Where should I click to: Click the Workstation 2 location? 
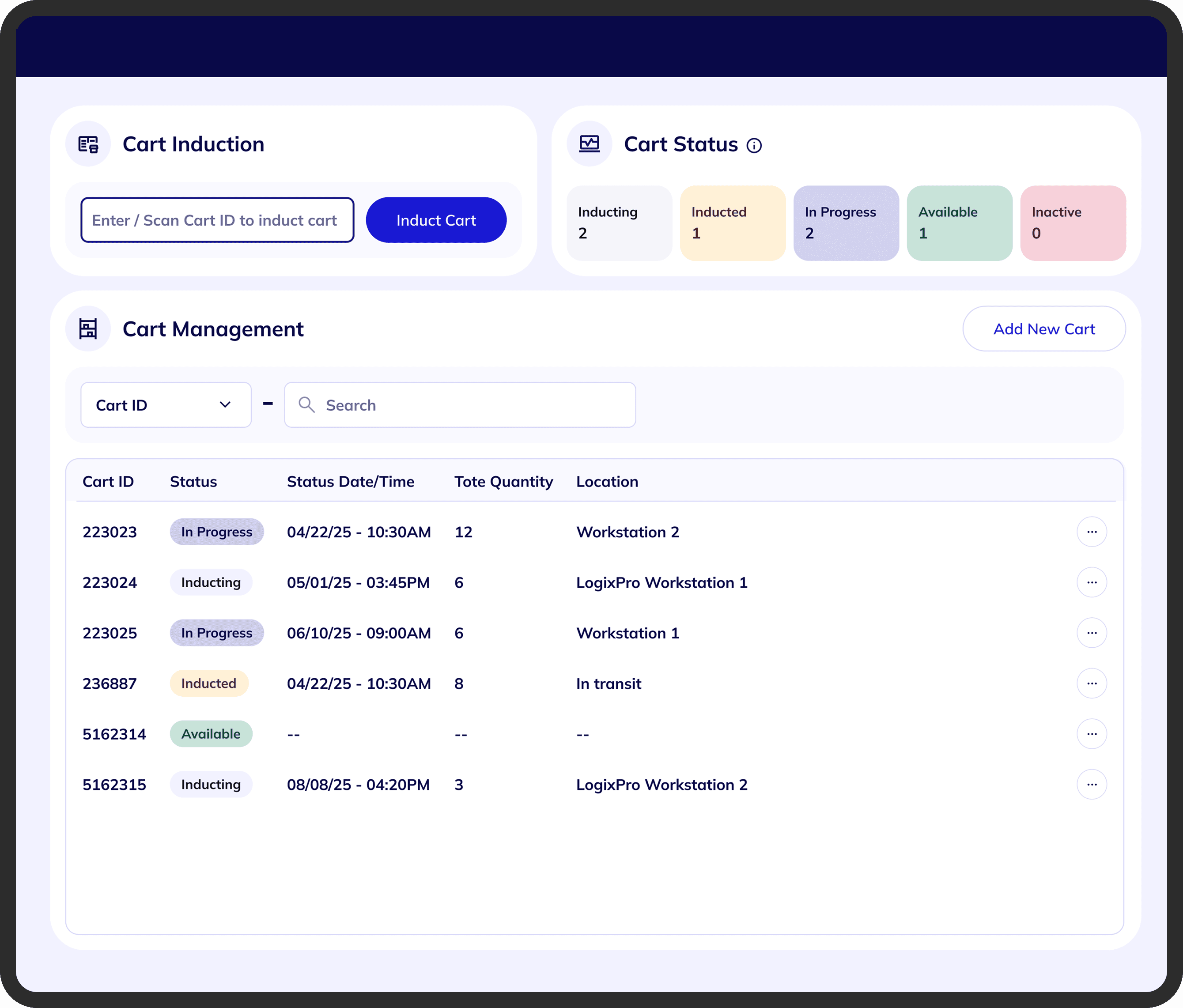coord(627,532)
